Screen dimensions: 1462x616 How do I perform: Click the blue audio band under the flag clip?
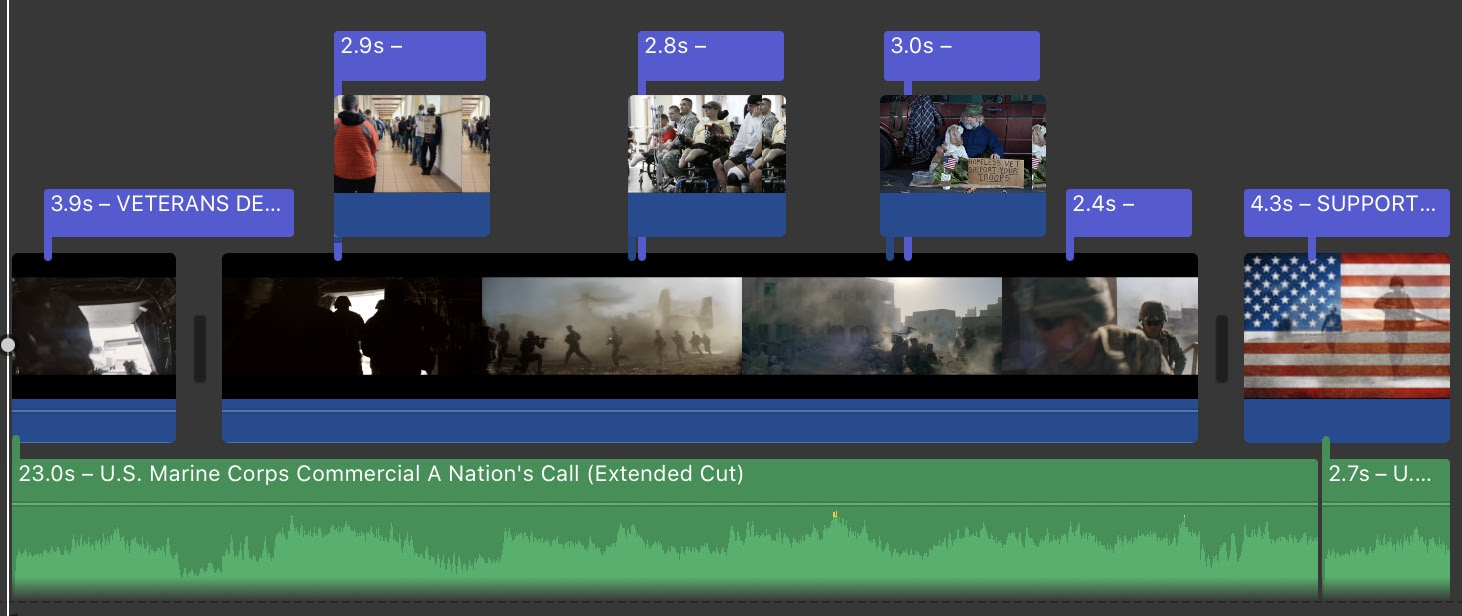coord(1347,421)
